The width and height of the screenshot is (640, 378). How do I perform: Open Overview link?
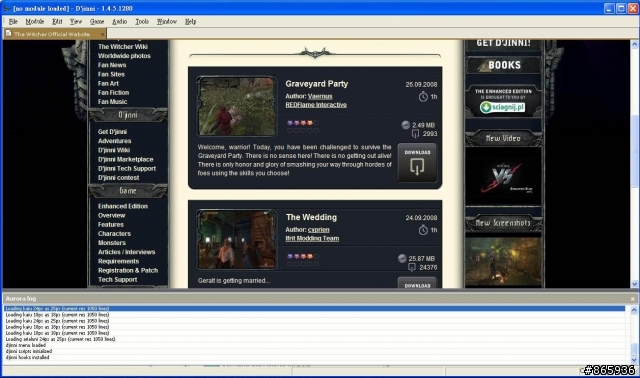[x=111, y=216]
